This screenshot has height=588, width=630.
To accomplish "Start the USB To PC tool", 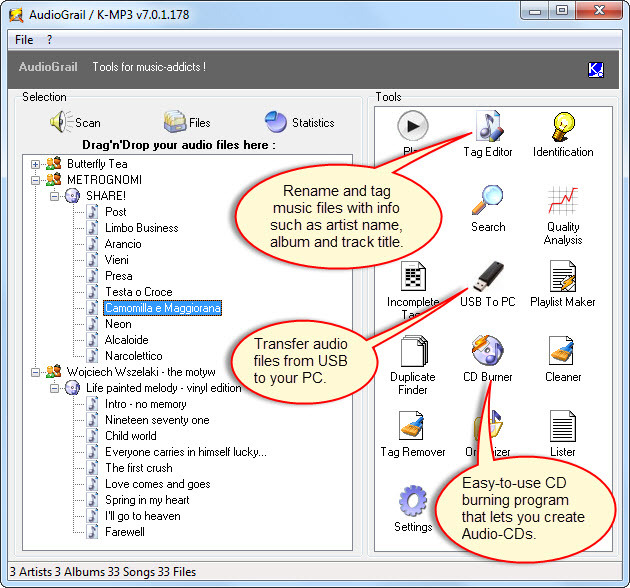I will coord(488,280).
